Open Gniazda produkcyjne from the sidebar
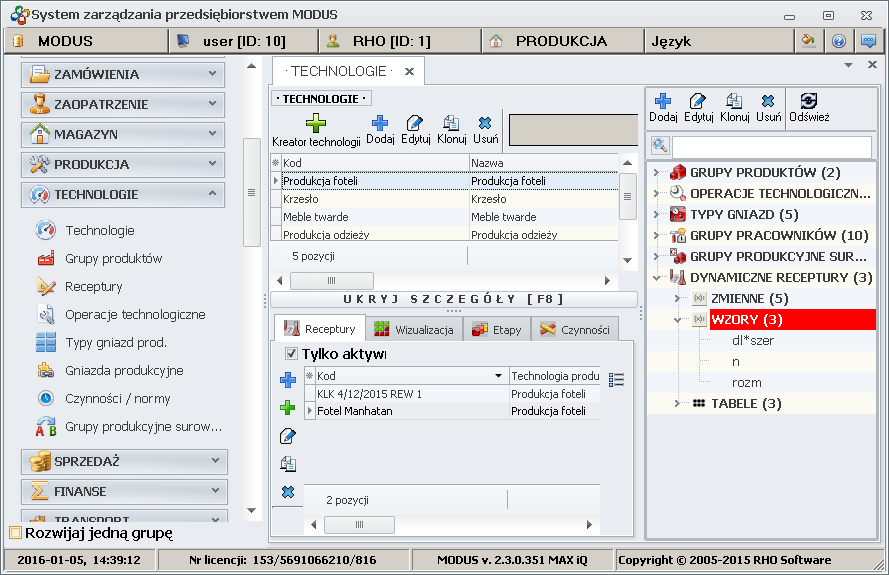The width and height of the screenshot is (889, 575). point(124,370)
